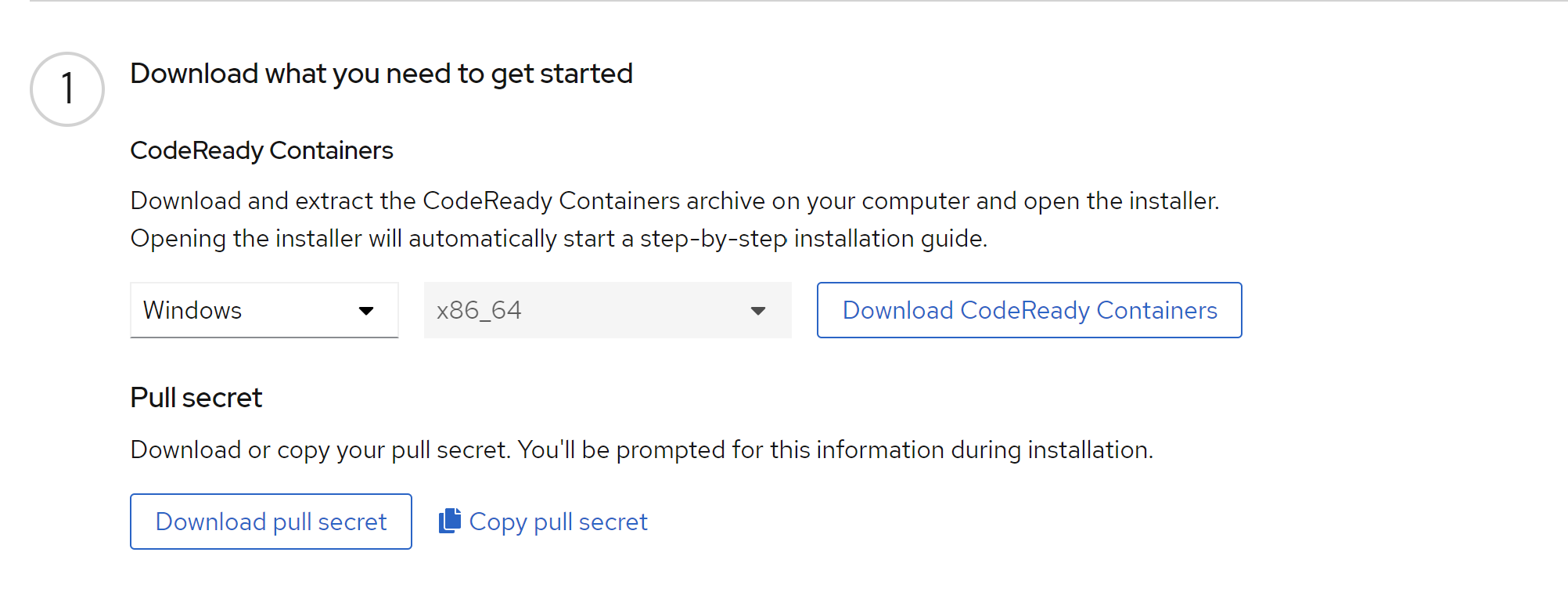Click the Pull secret section heading
This screenshot has width=1568, height=592.
196,398
